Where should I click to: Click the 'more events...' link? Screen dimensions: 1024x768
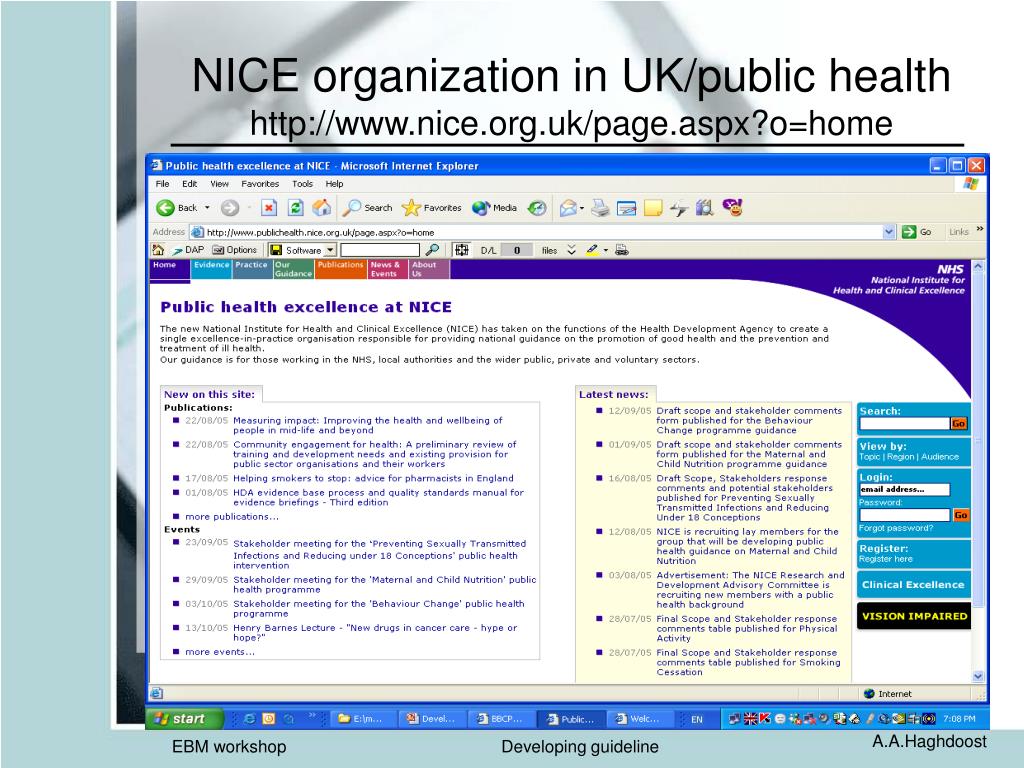point(220,652)
